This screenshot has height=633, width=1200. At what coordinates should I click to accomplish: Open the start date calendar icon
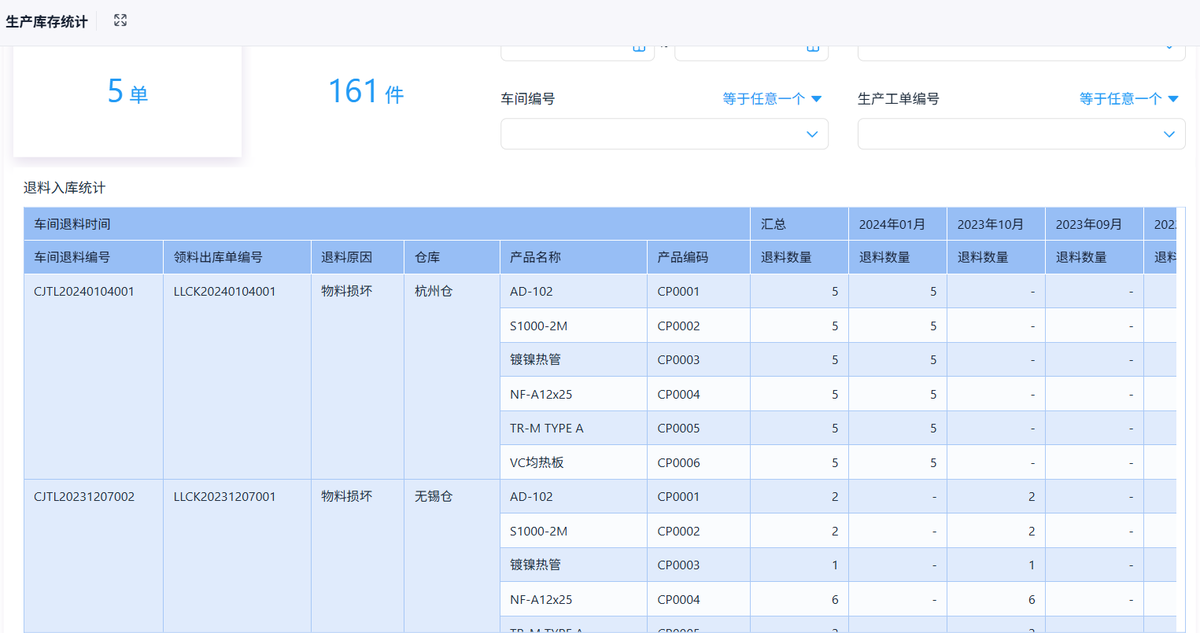tap(638, 48)
